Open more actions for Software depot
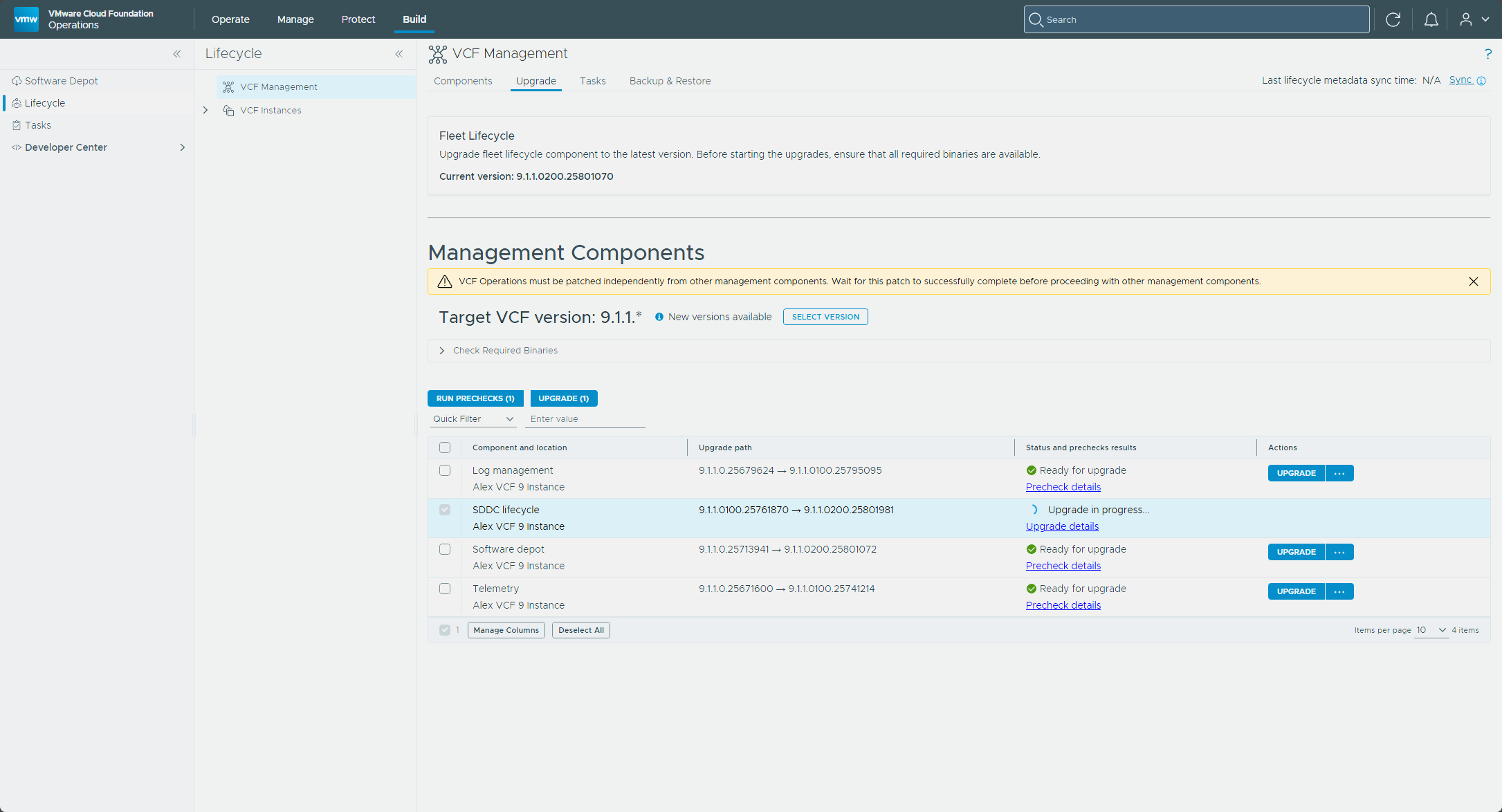1502x812 pixels. 1339,552
